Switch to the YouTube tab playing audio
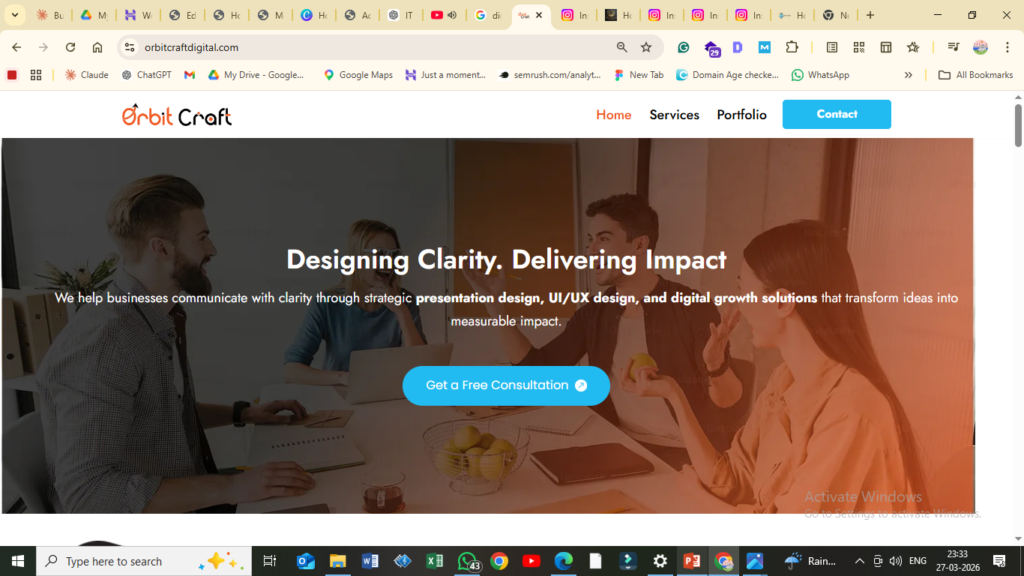 coord(444,15)
